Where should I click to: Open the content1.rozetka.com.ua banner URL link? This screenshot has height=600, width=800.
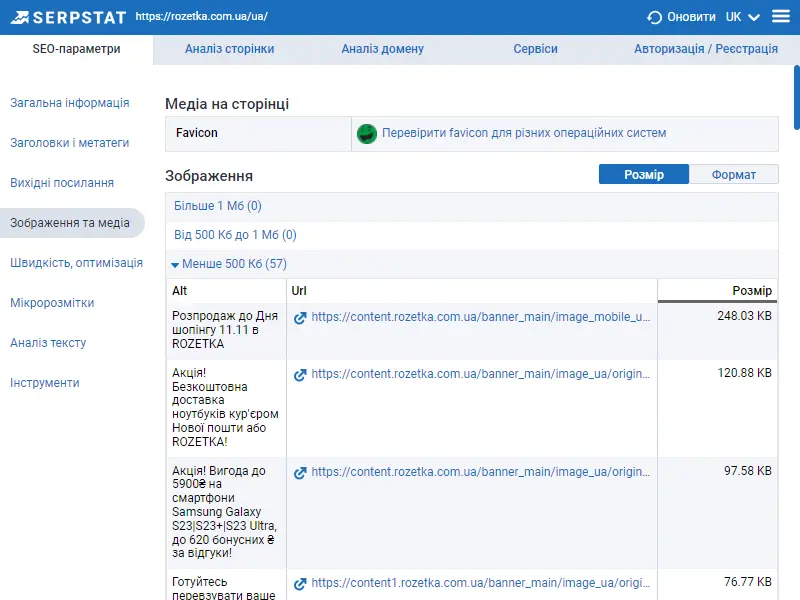(x=481, y=583)
